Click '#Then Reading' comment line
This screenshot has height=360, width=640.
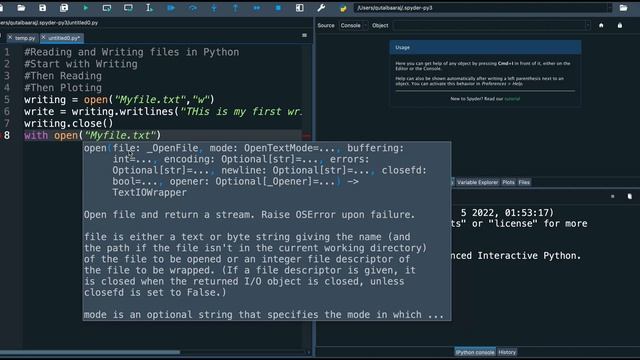(63, 76)
